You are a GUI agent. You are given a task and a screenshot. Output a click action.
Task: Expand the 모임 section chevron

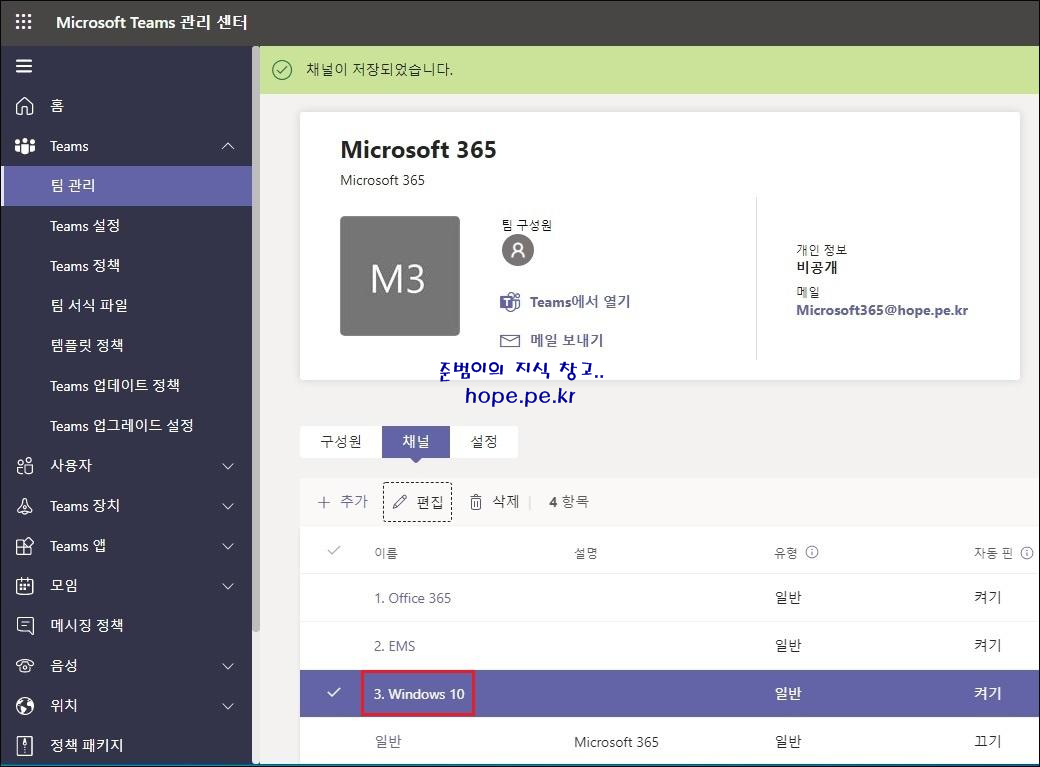click(x=228, y=587)
